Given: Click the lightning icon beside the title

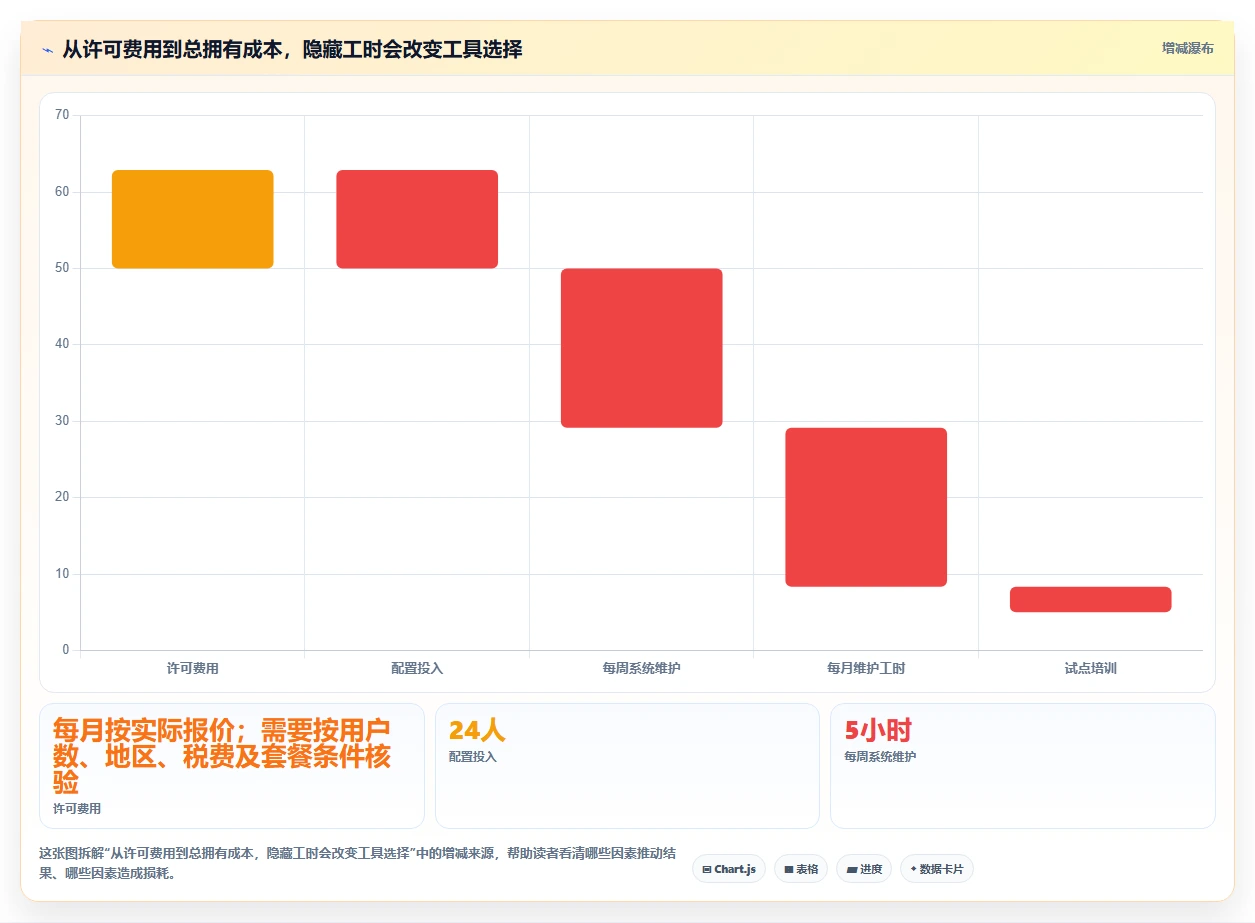Looking at the screenshot, I should tap(47, 49).
